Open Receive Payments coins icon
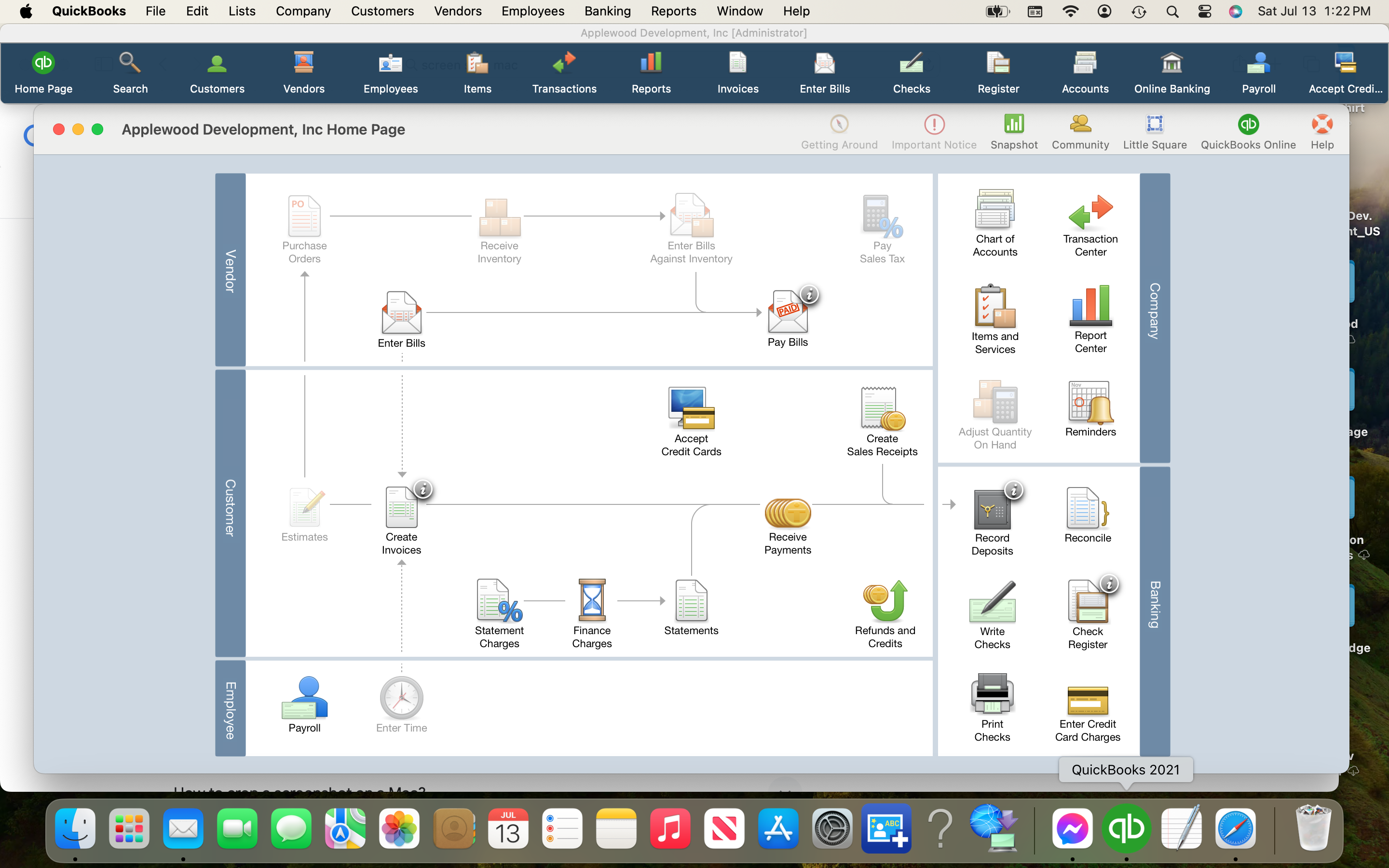1389x868 pixels. (788, 513)
